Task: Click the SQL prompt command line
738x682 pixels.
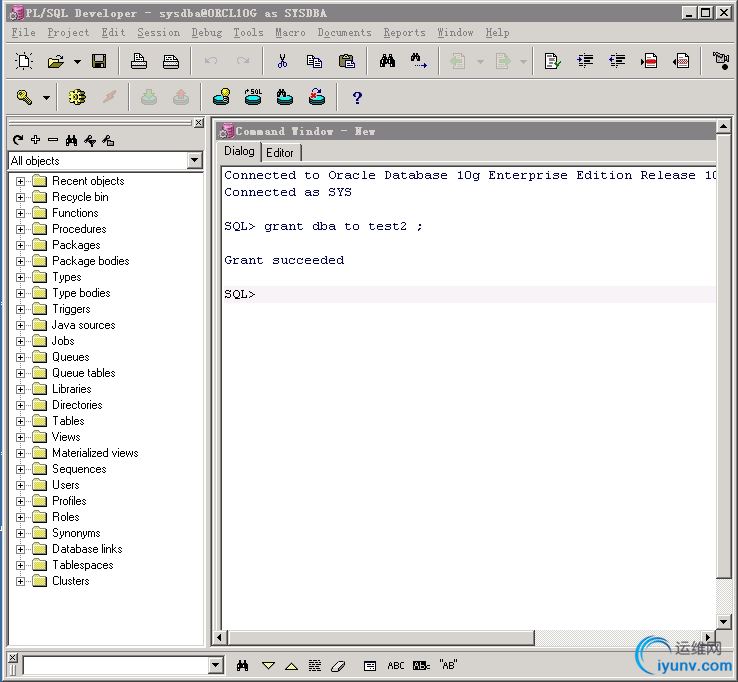Action: pyautogui.click(x=469, y=294)
